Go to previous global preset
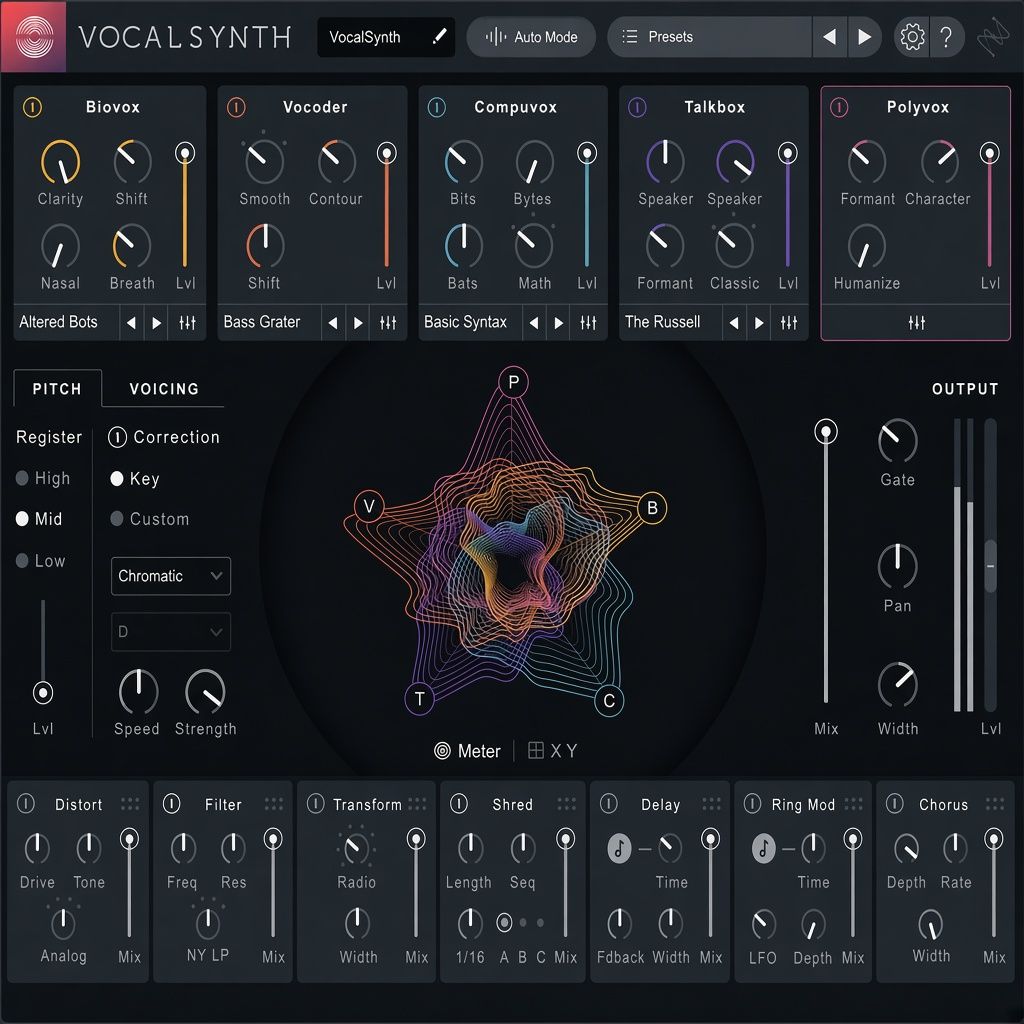The height and width of the screenshot is (1024, 1024). pyautogui.click(x=829, y=37)
